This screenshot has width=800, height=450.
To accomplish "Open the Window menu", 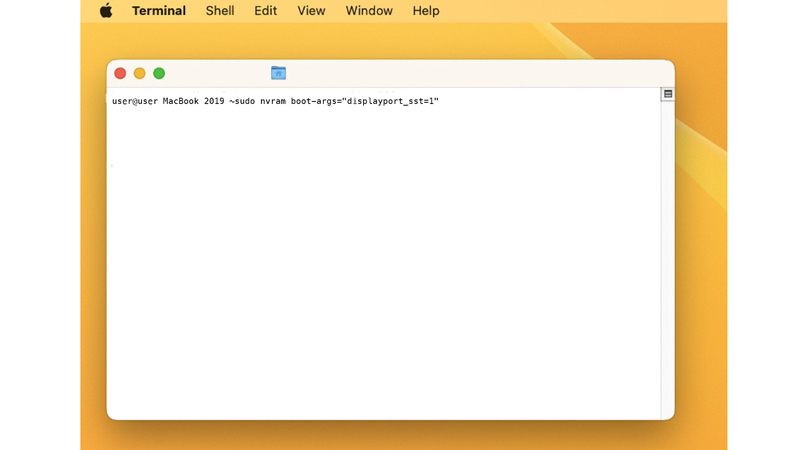I will (x=369, y=11).
